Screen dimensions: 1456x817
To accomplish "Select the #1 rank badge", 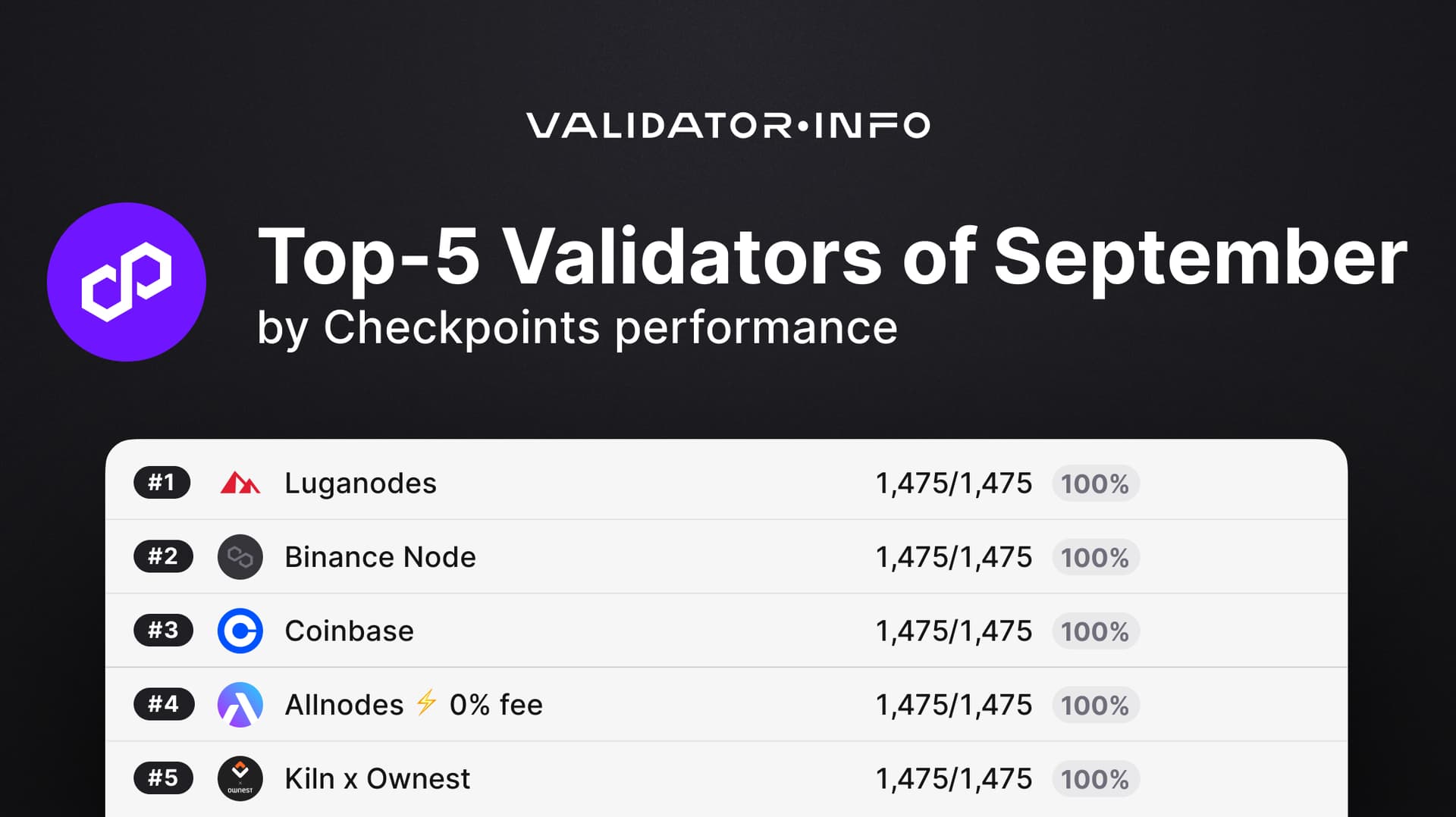I will tap(162, 483).
